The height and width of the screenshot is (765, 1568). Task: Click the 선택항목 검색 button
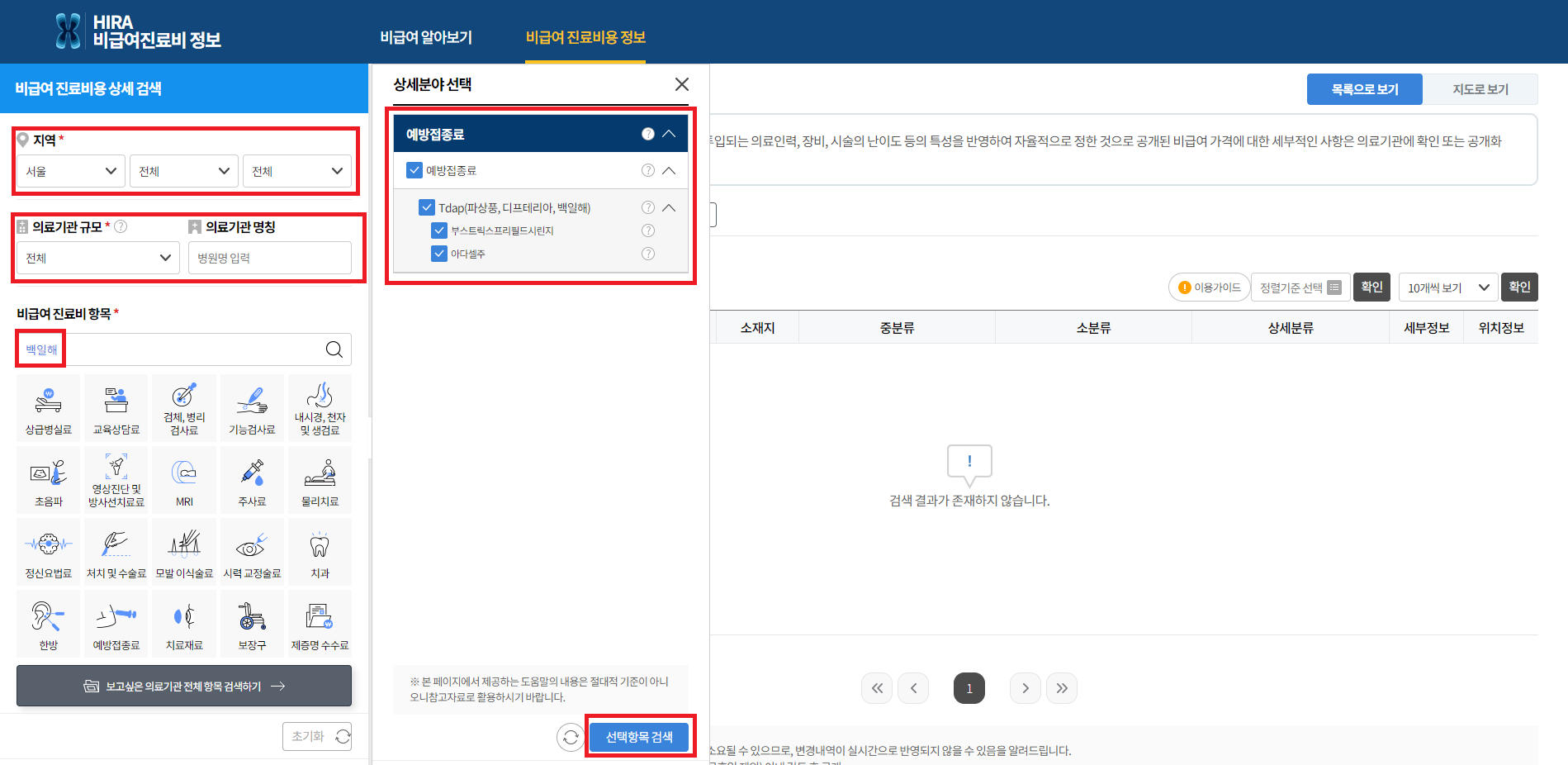click(639, 736)
